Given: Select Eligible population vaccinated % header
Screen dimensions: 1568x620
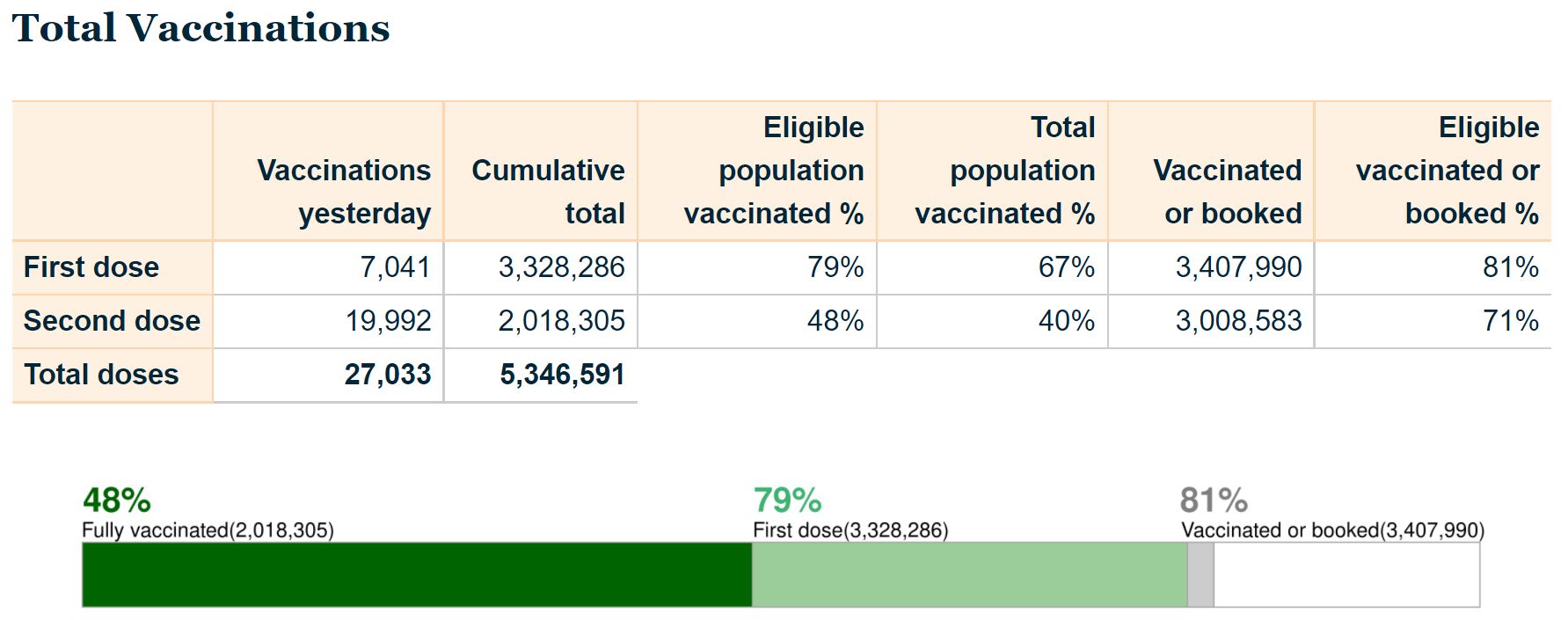Looking at the screenshot, I should coord(774,171).
